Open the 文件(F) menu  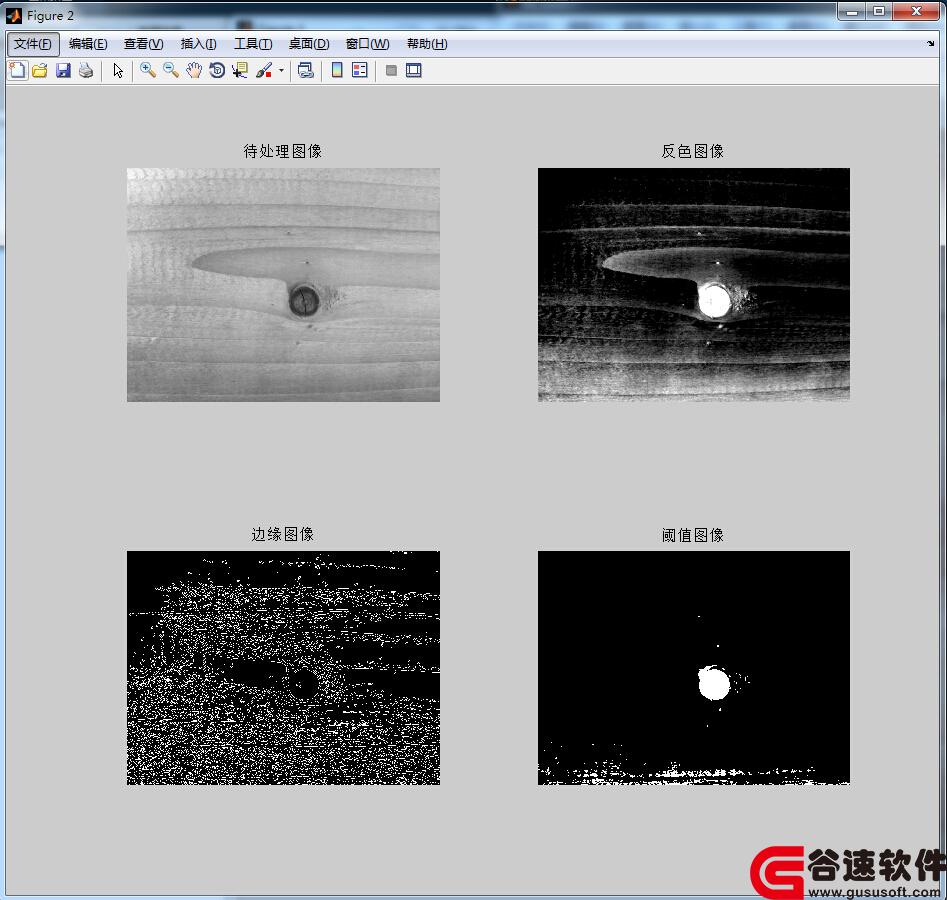coord(33,44)
